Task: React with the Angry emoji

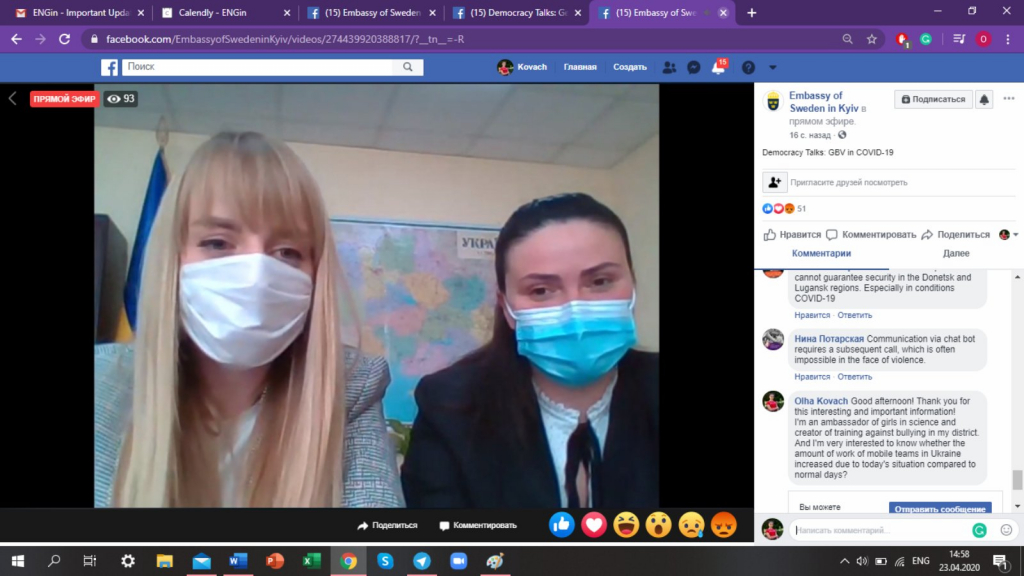Action: click(724, 525)
